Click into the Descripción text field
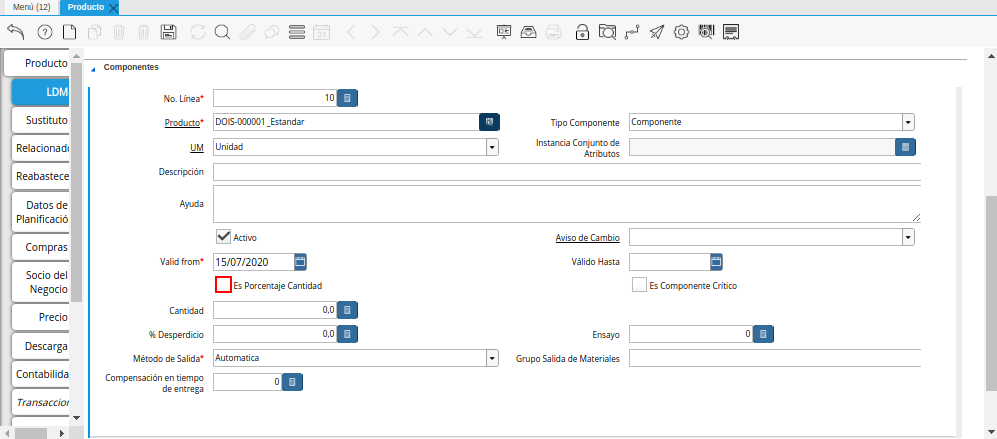Image resolution: width=997 pixels, height=439 pixels. pyautogui.click(x=565, y=172)
